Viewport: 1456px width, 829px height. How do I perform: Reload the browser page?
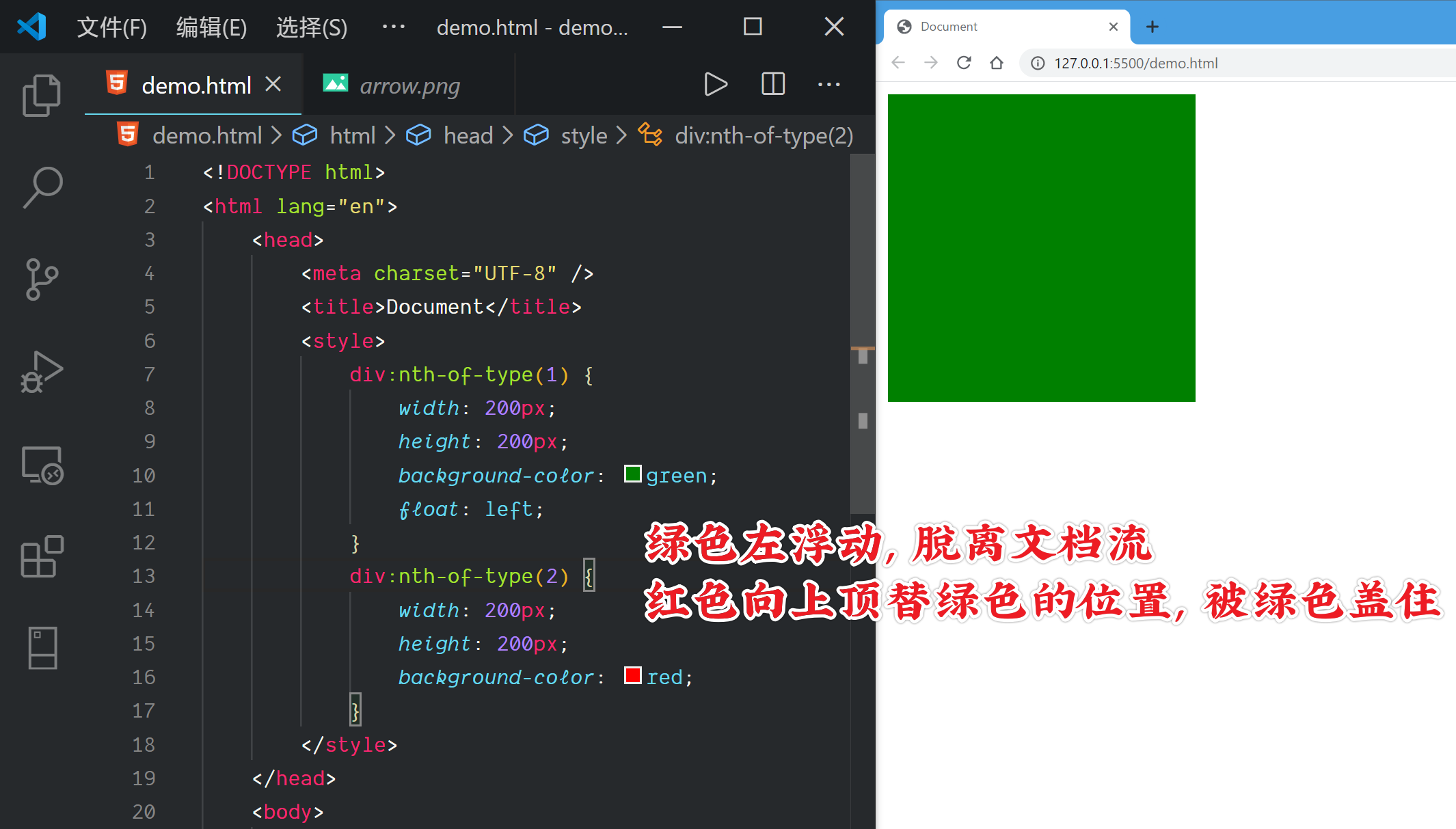pos(964,63)
